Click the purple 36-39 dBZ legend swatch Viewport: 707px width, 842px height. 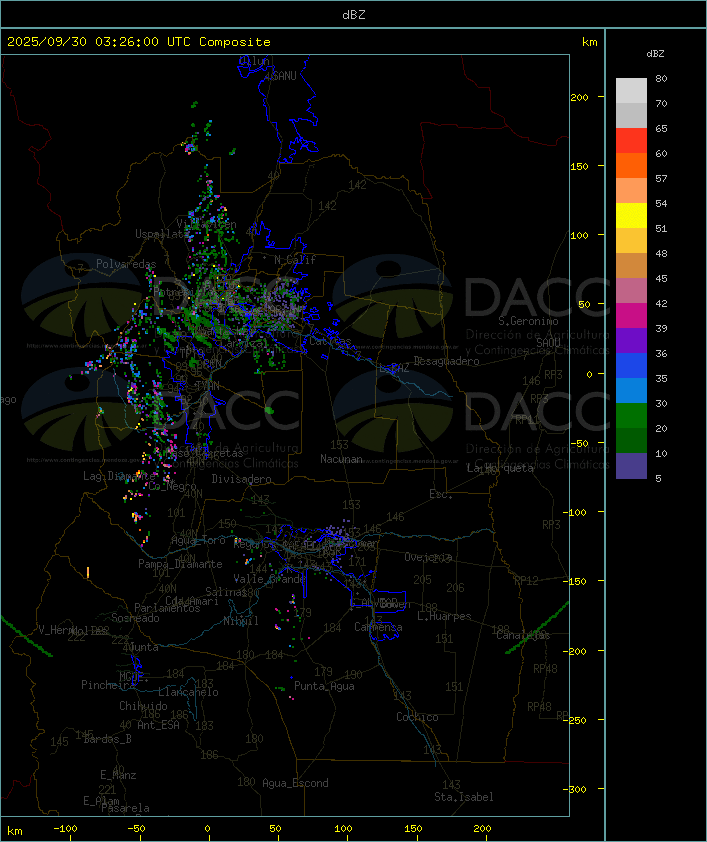pyautogui.click(x=631, y=340)
